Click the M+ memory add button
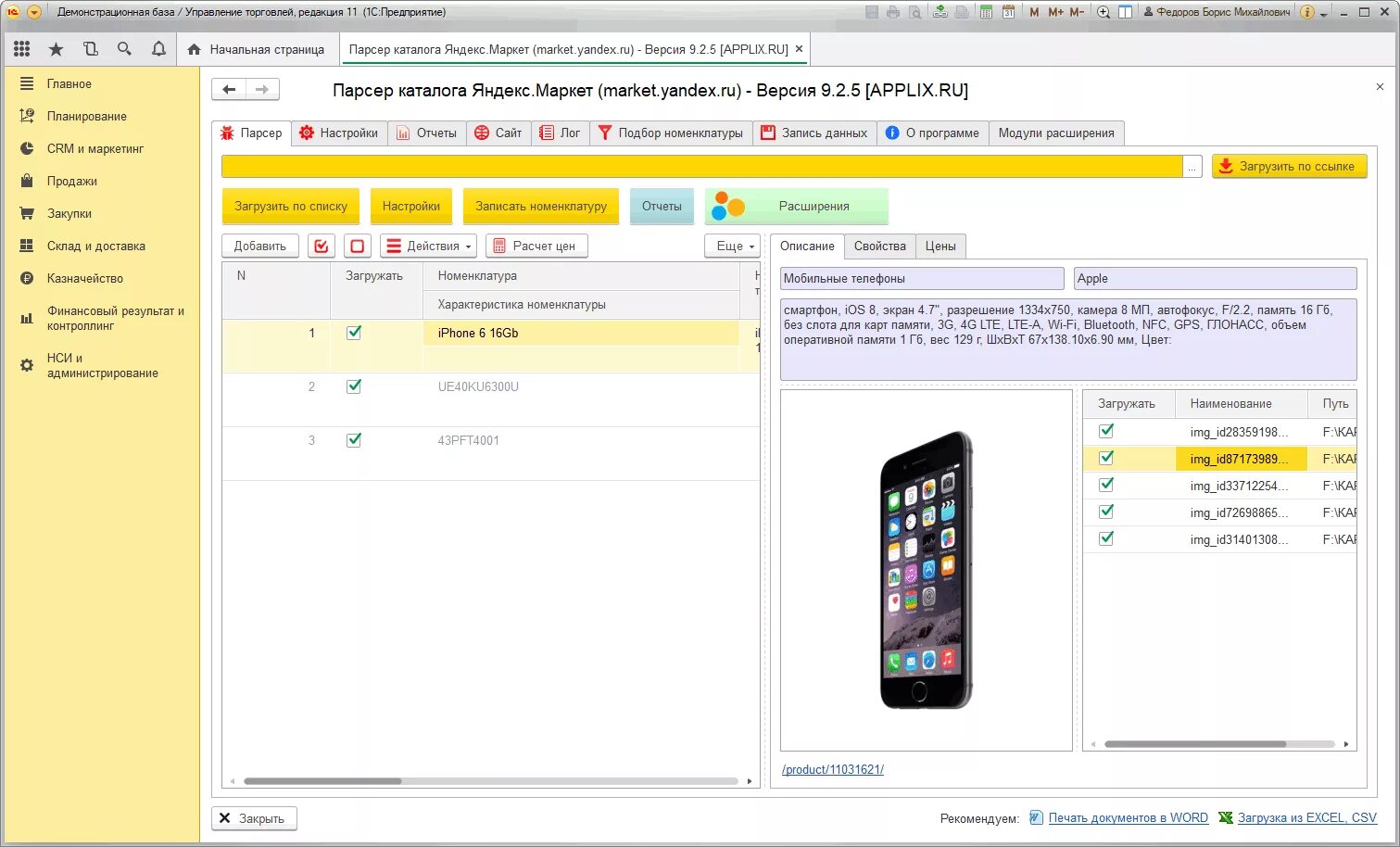Screen dimensions: 1400x847 1055,12
